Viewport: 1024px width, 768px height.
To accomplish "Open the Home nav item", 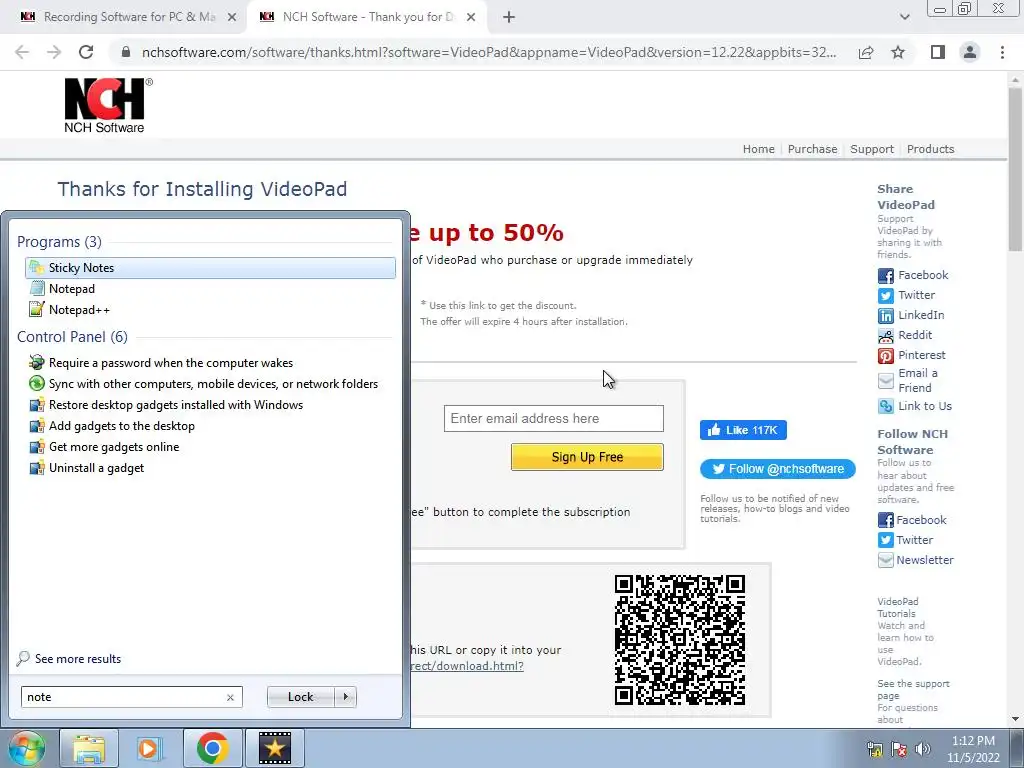I will point(758,149).
